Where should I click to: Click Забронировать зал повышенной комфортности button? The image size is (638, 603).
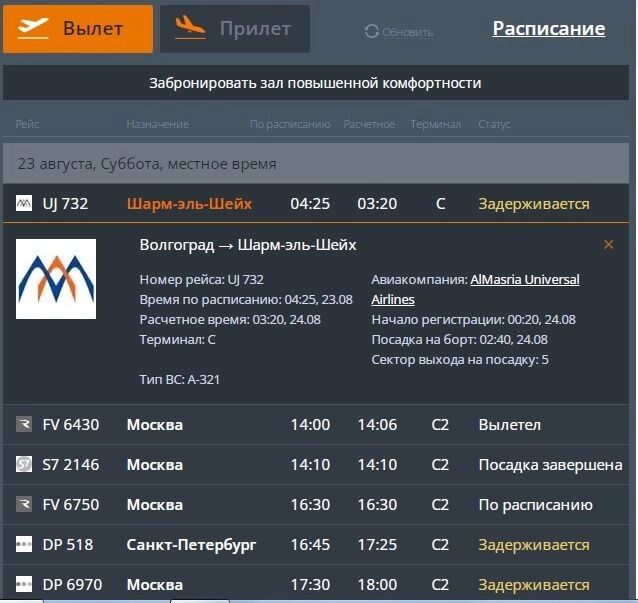315,83
